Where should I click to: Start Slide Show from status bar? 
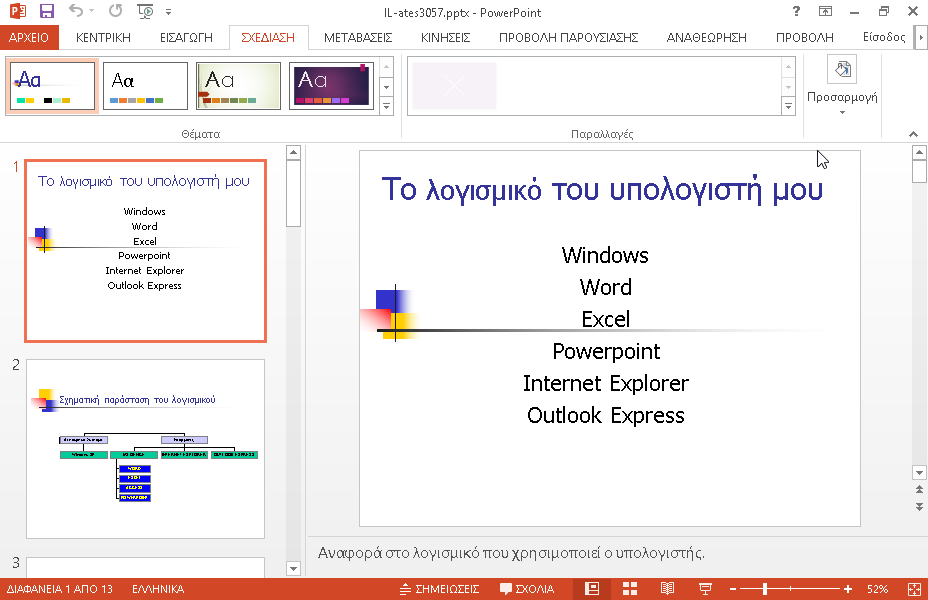point(705,589)
